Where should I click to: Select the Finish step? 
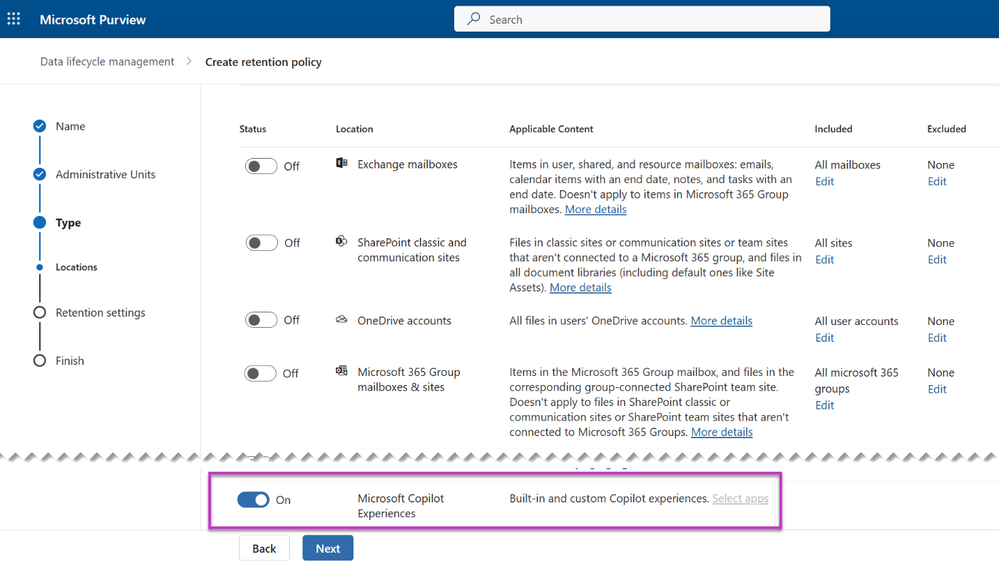click(x=70, y=361)
